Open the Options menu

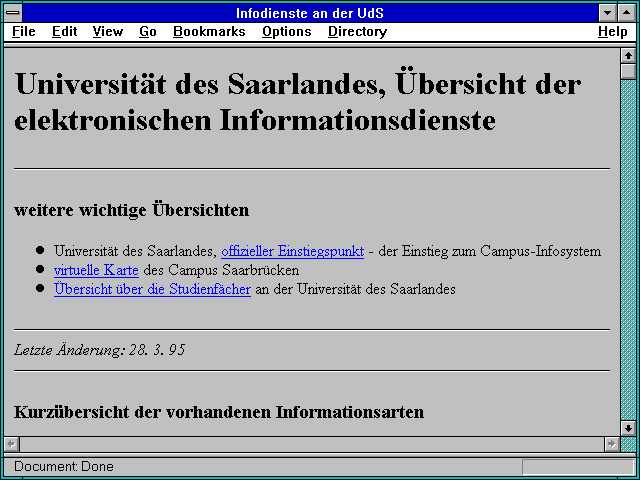[287, 32]
